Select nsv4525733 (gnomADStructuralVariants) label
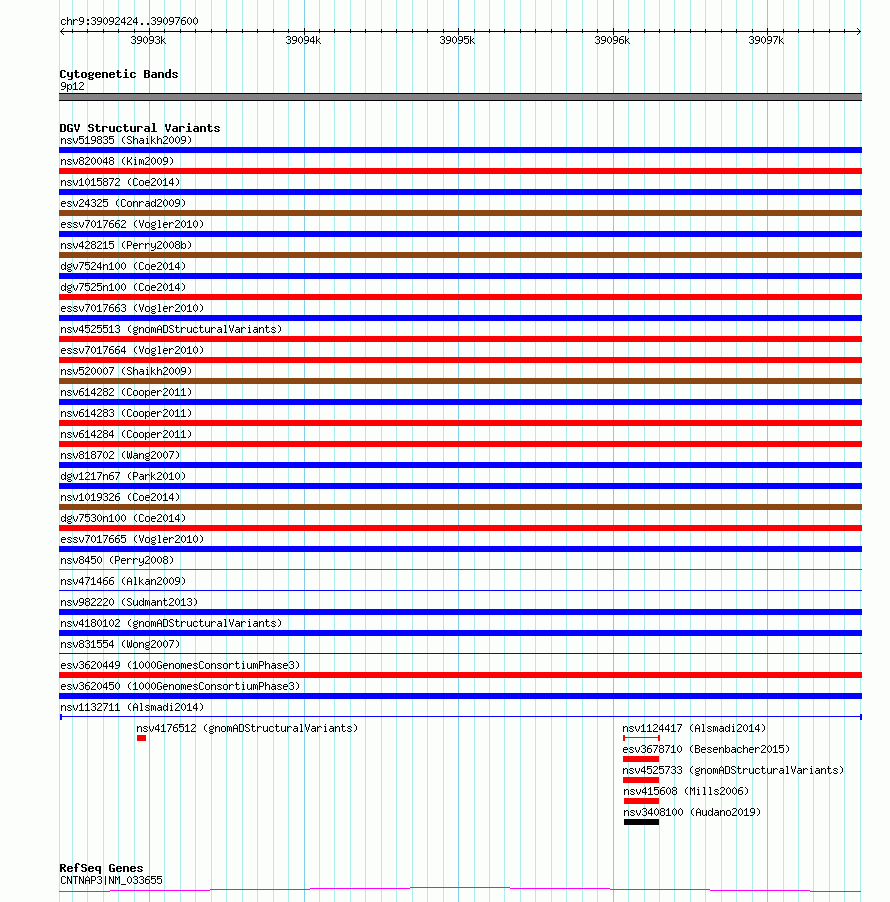 (733, 770)
